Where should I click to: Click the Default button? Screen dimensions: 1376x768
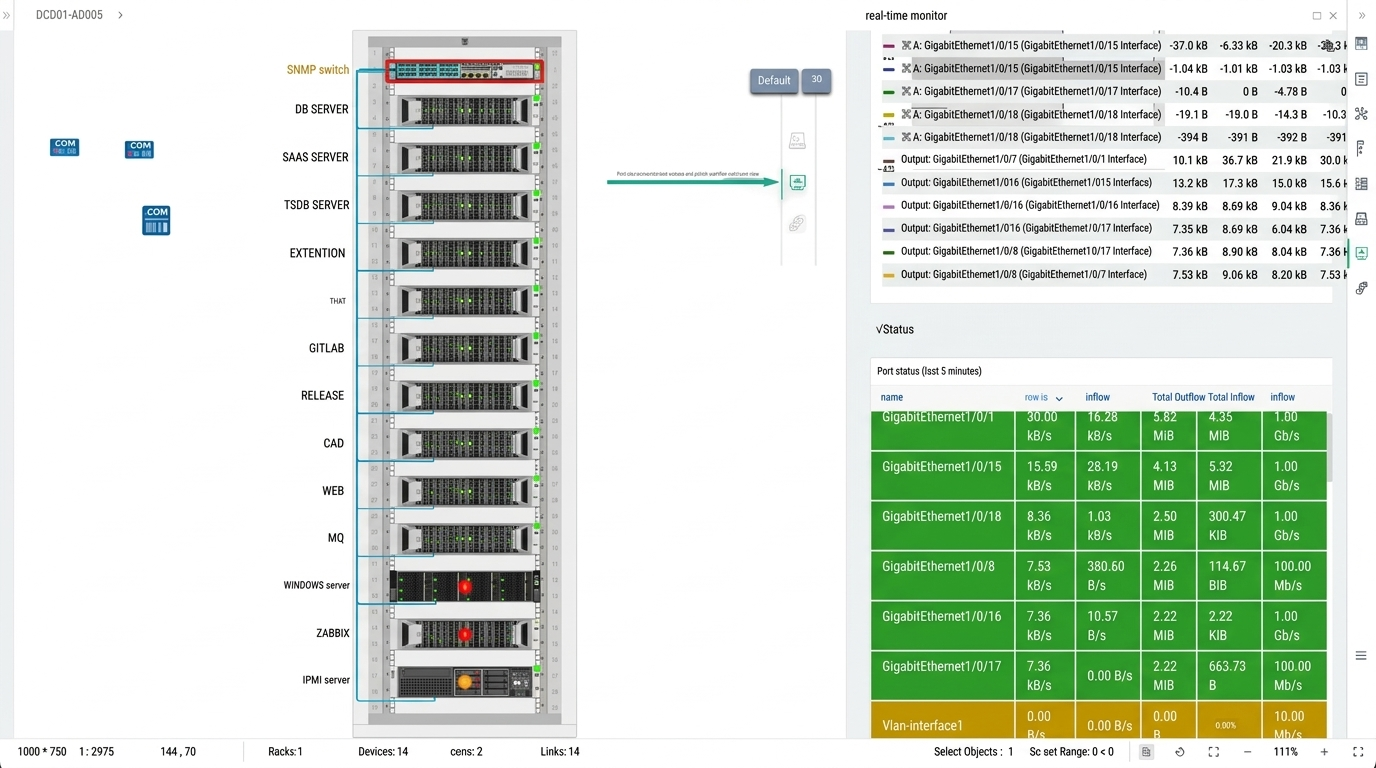pos(774,81)
